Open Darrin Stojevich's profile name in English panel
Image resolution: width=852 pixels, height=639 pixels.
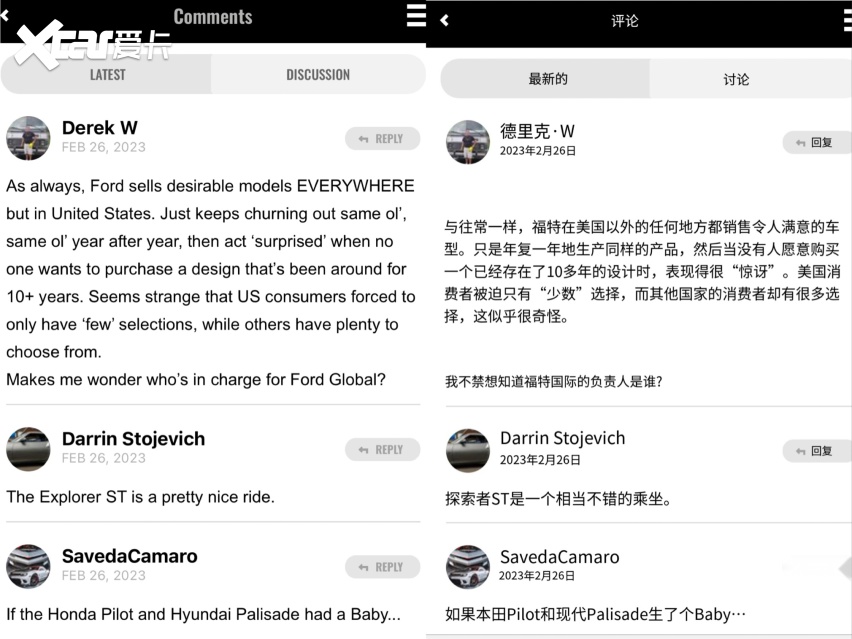click(133, 439)
